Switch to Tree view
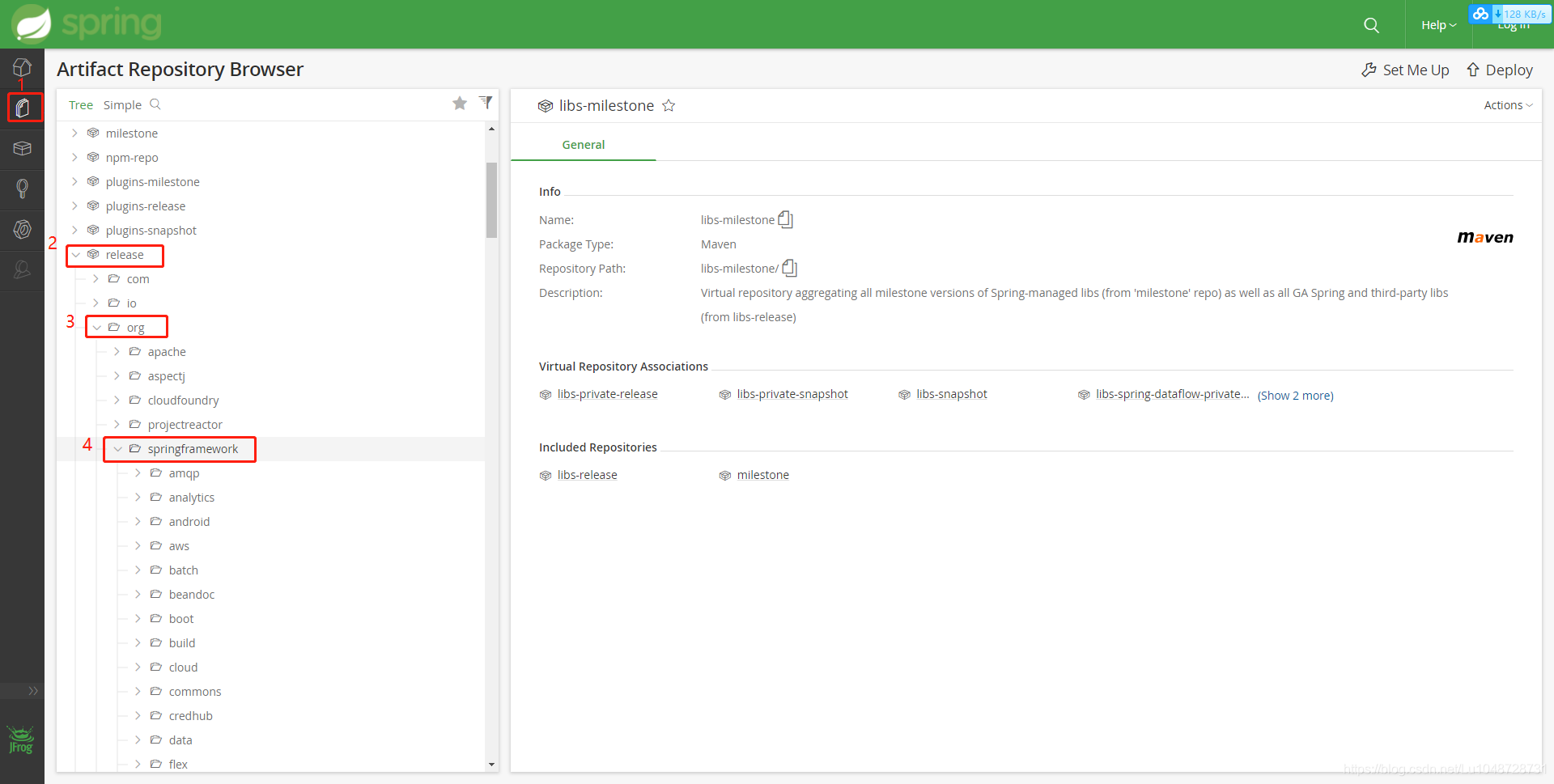 tap(81, 105)
